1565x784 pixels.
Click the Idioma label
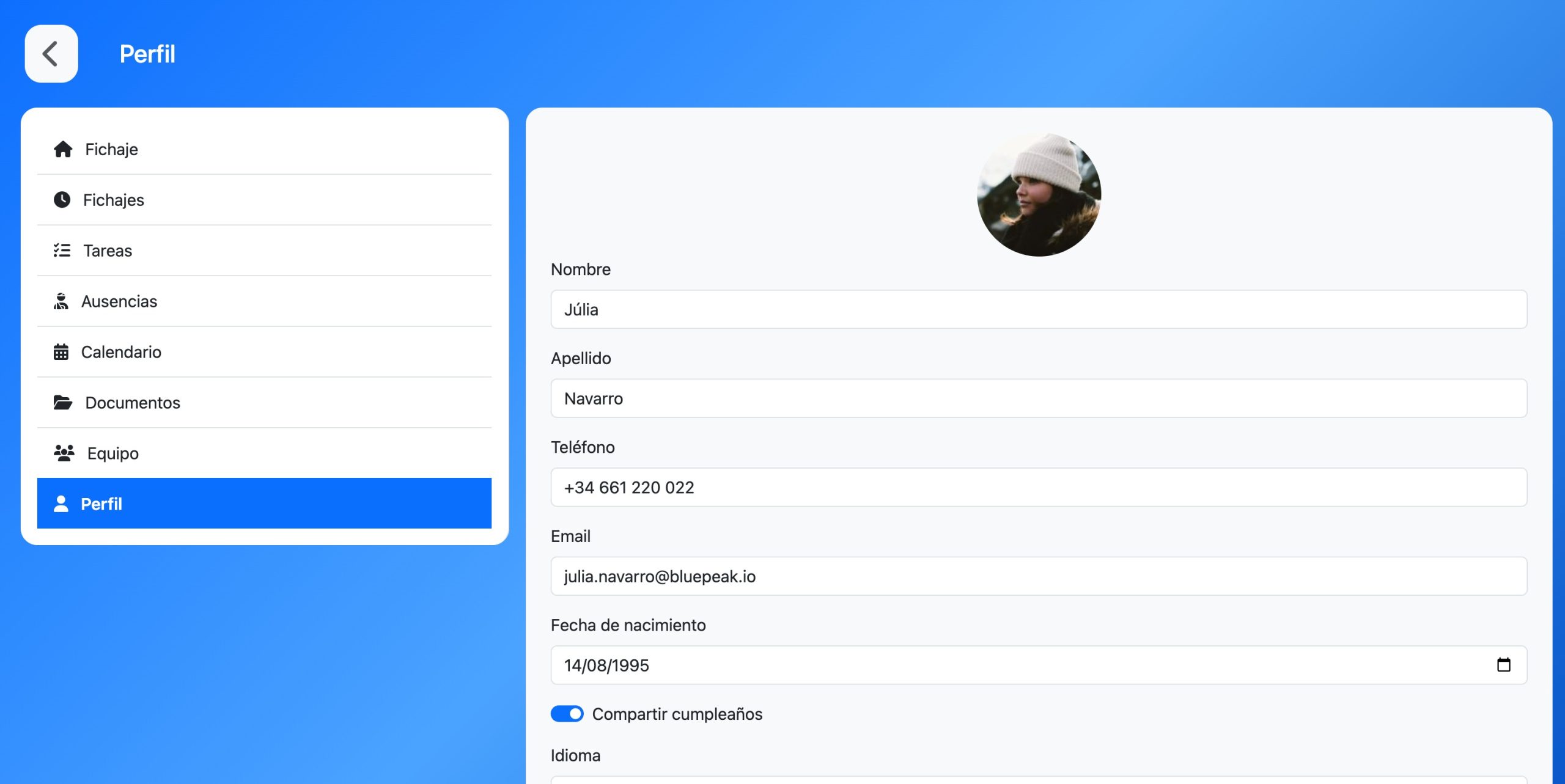tap(575, 755)
